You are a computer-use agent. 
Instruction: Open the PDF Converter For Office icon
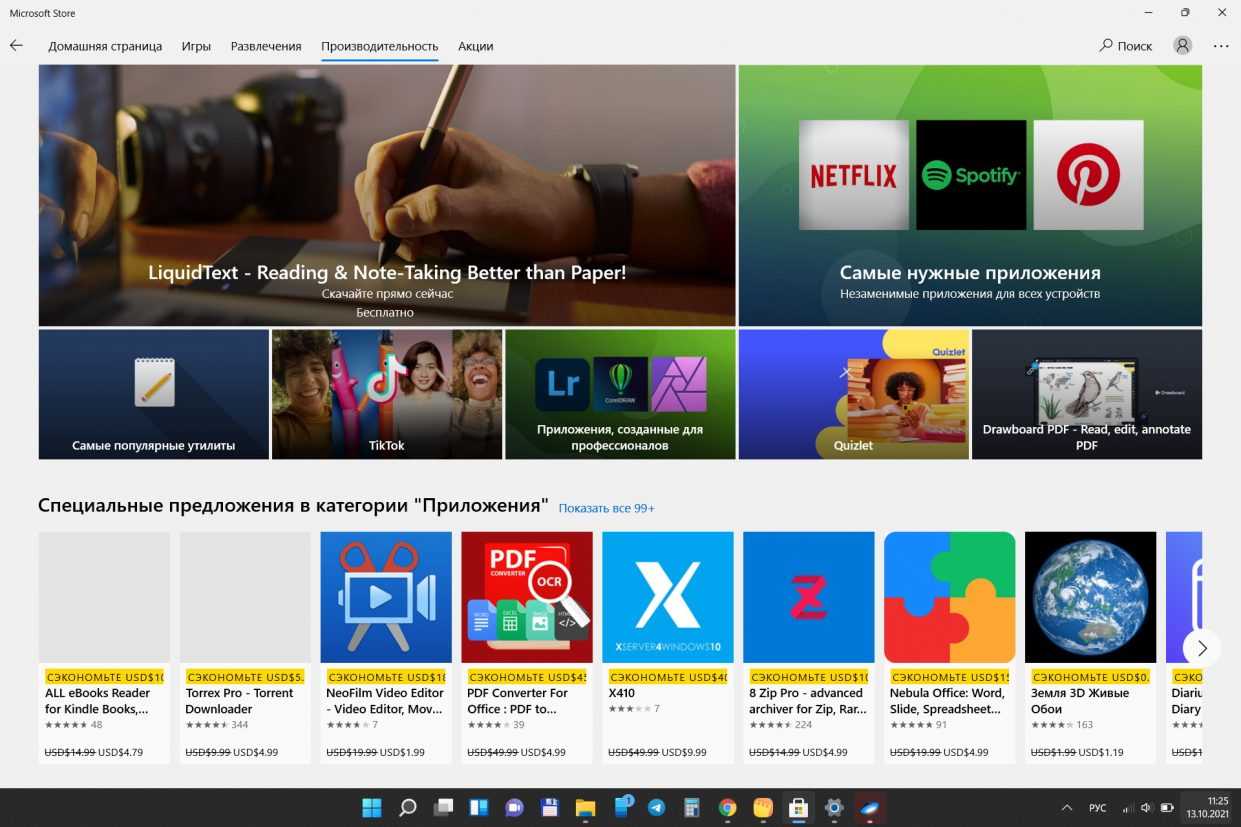[x=527, y=597]
